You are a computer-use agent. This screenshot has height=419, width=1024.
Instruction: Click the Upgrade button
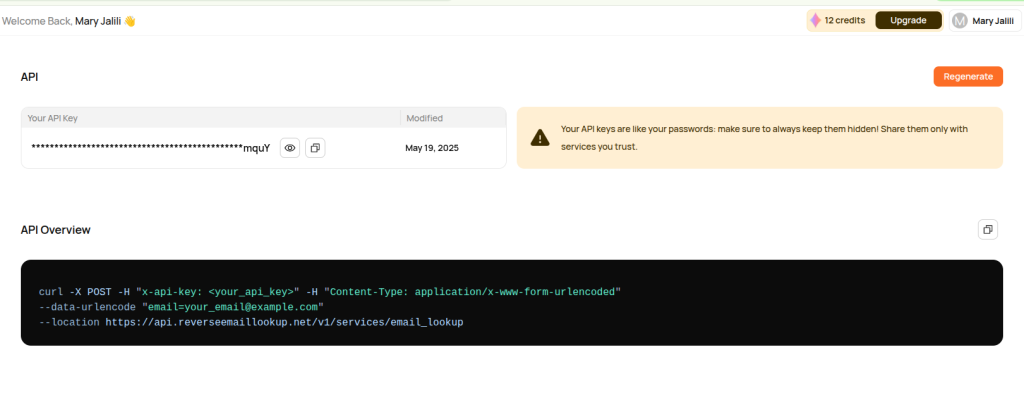coord(908,21)
